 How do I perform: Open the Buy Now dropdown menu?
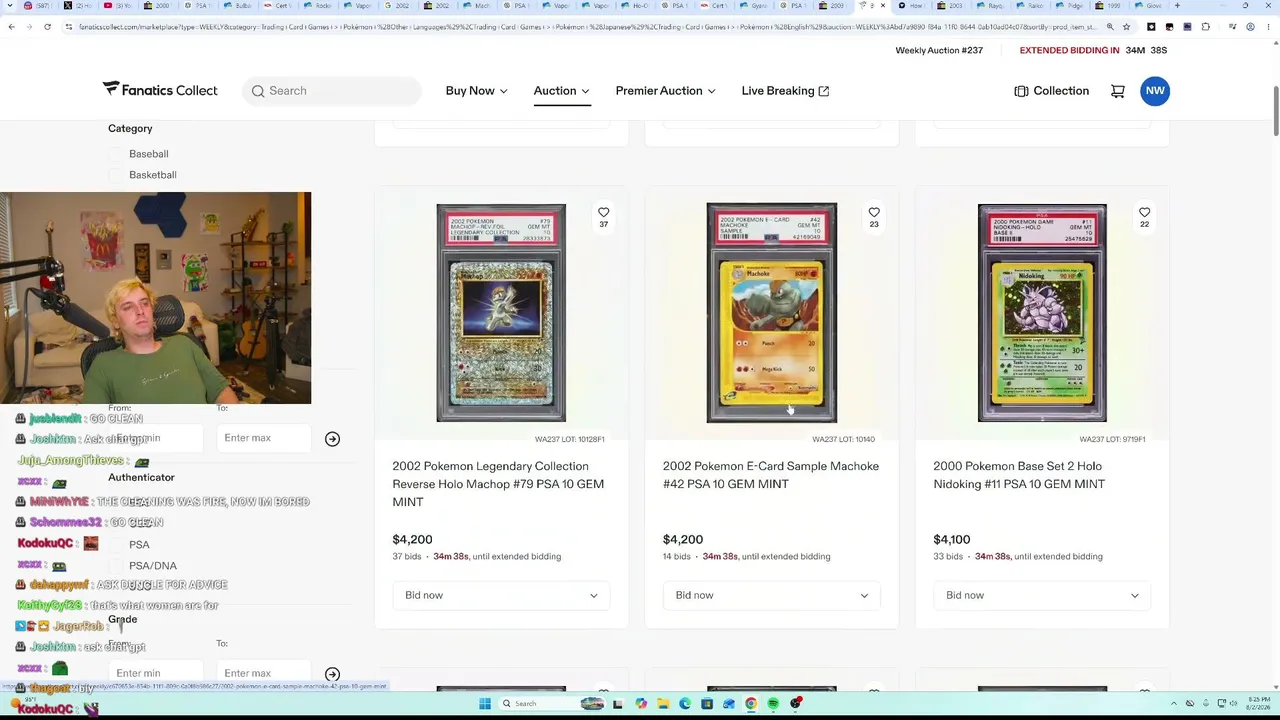(476, 91)
